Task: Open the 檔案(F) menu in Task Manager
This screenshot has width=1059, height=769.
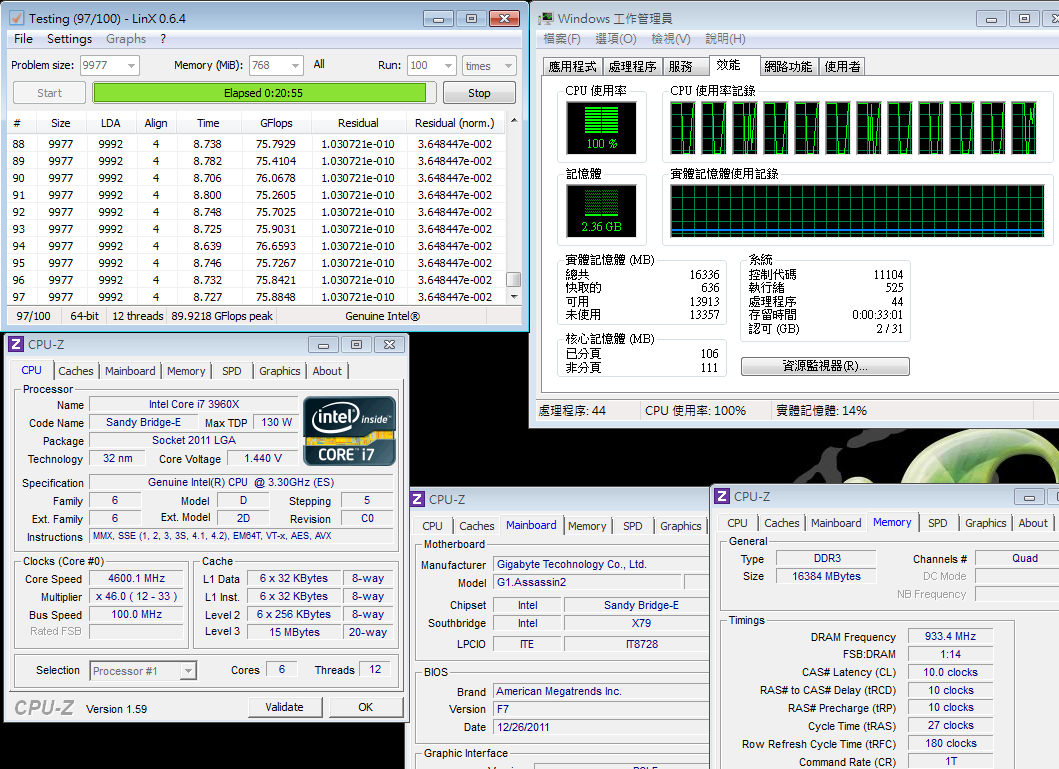Action: (x=562, y=38)
